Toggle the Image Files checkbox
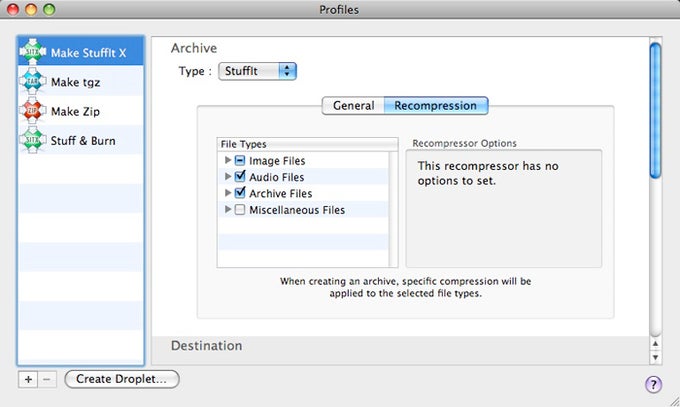 [240, 161]
